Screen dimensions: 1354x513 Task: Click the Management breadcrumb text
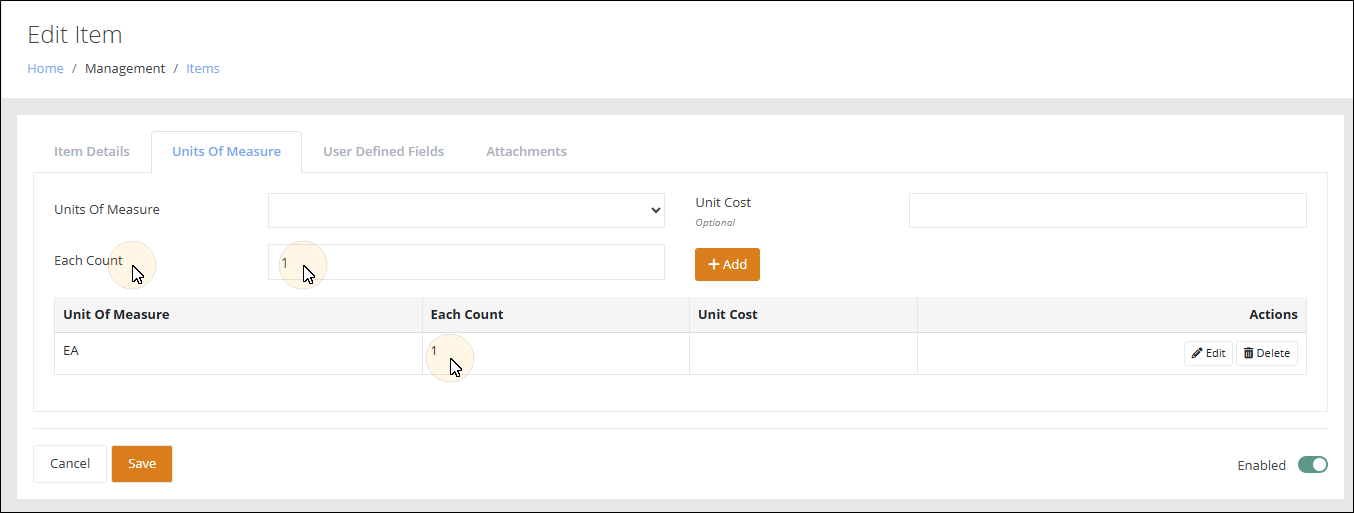[125, 69]
